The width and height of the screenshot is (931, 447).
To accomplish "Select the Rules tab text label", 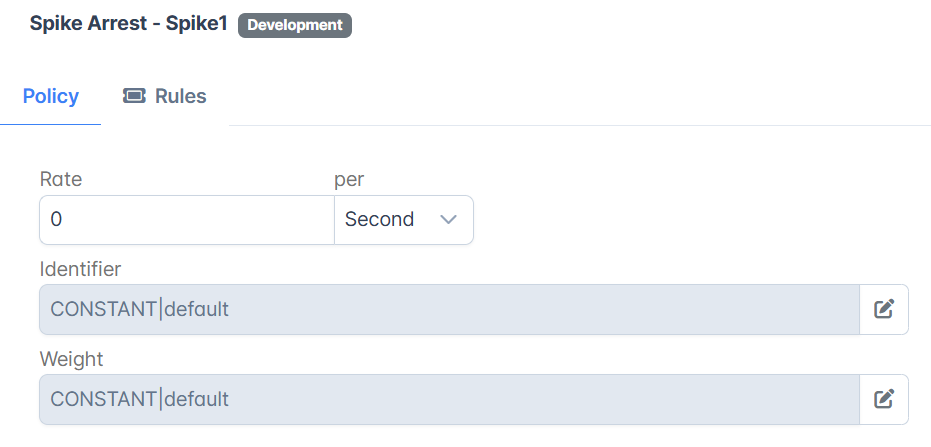I will [x=180, y=96].
